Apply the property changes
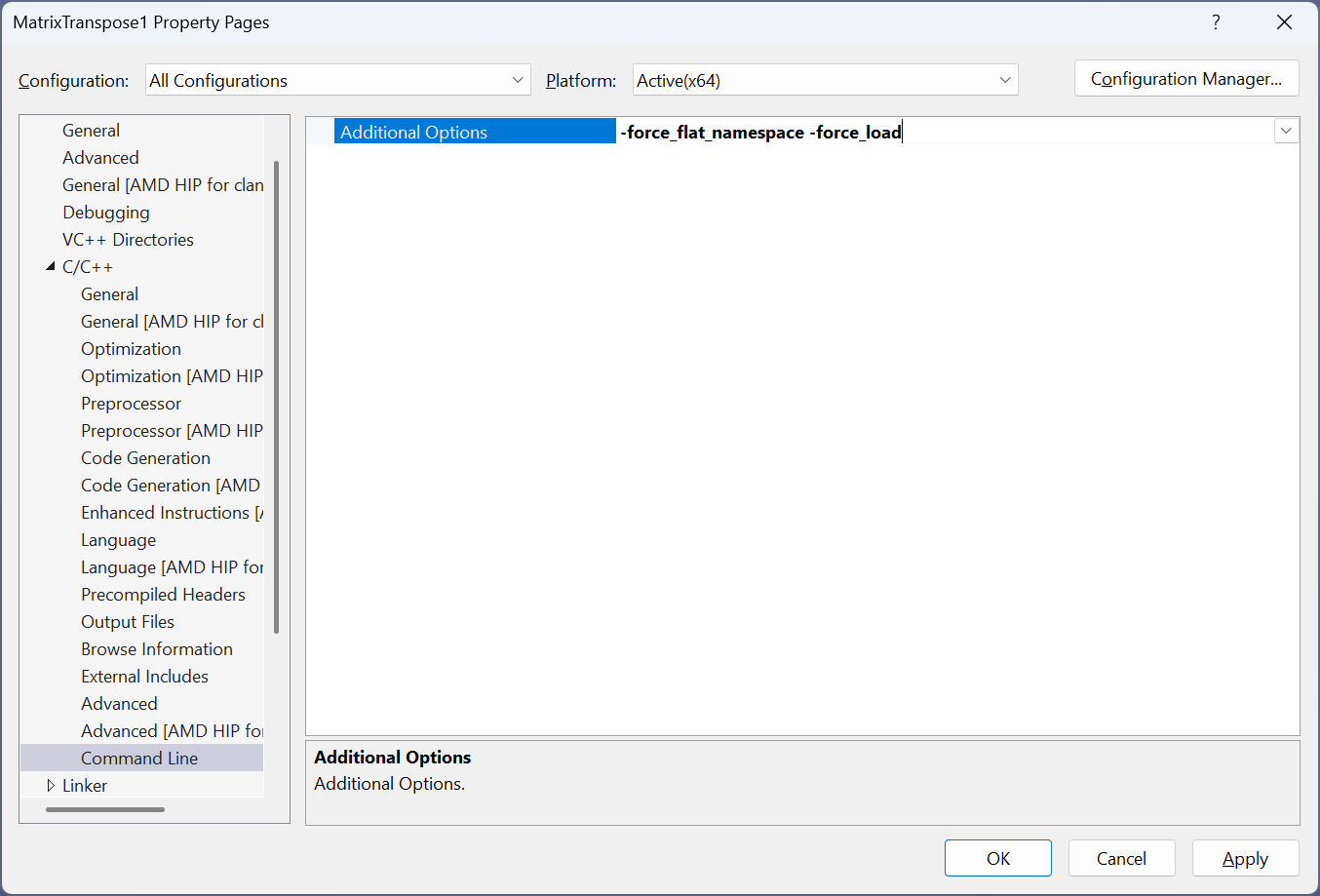Image resolution: width=1320 pixels, height=896 pixels. point(1245,858)
